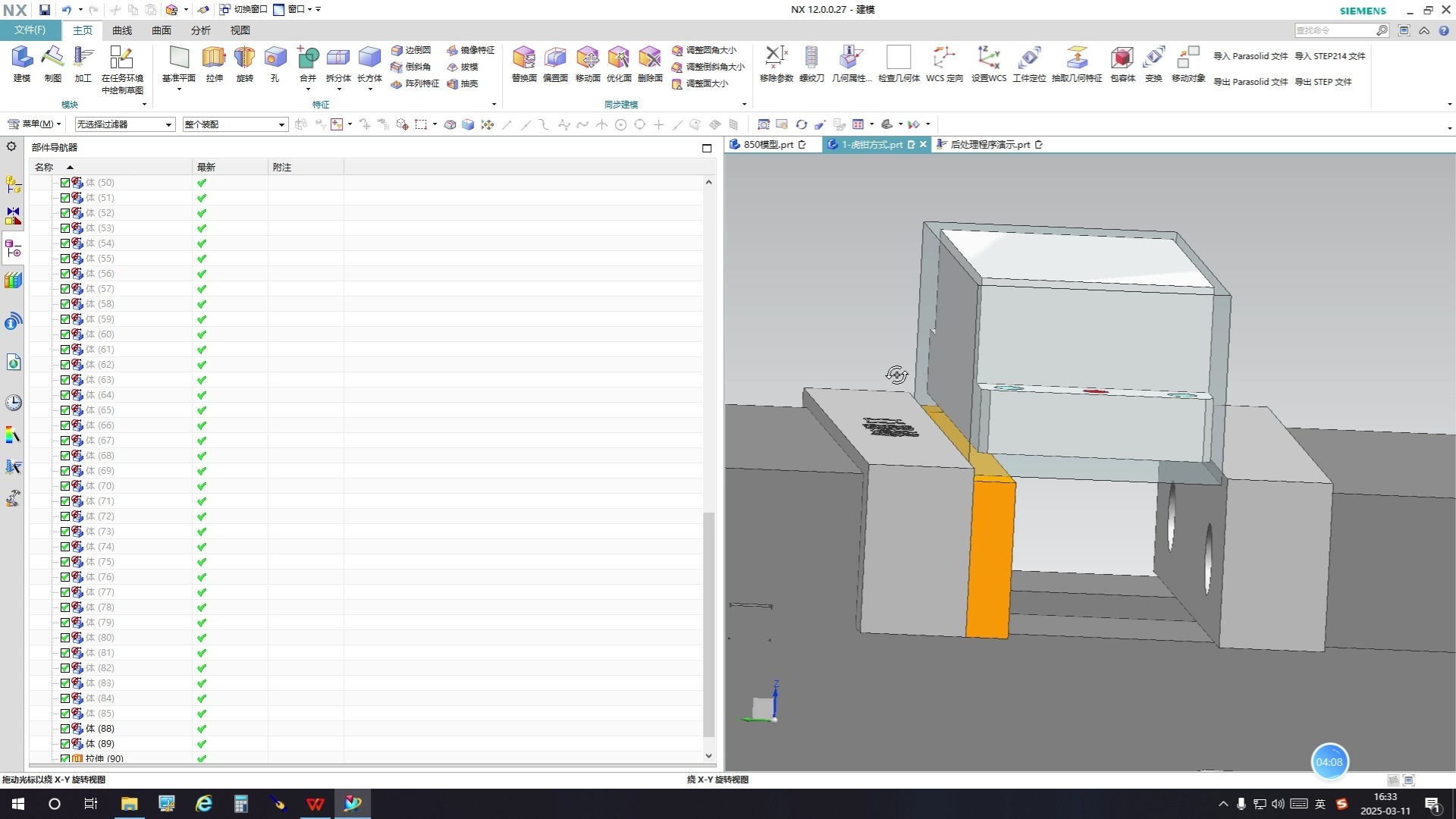Switch to the 曲面 ribbon tab
The image size is (1456, 819).
[x=161, y=30]
